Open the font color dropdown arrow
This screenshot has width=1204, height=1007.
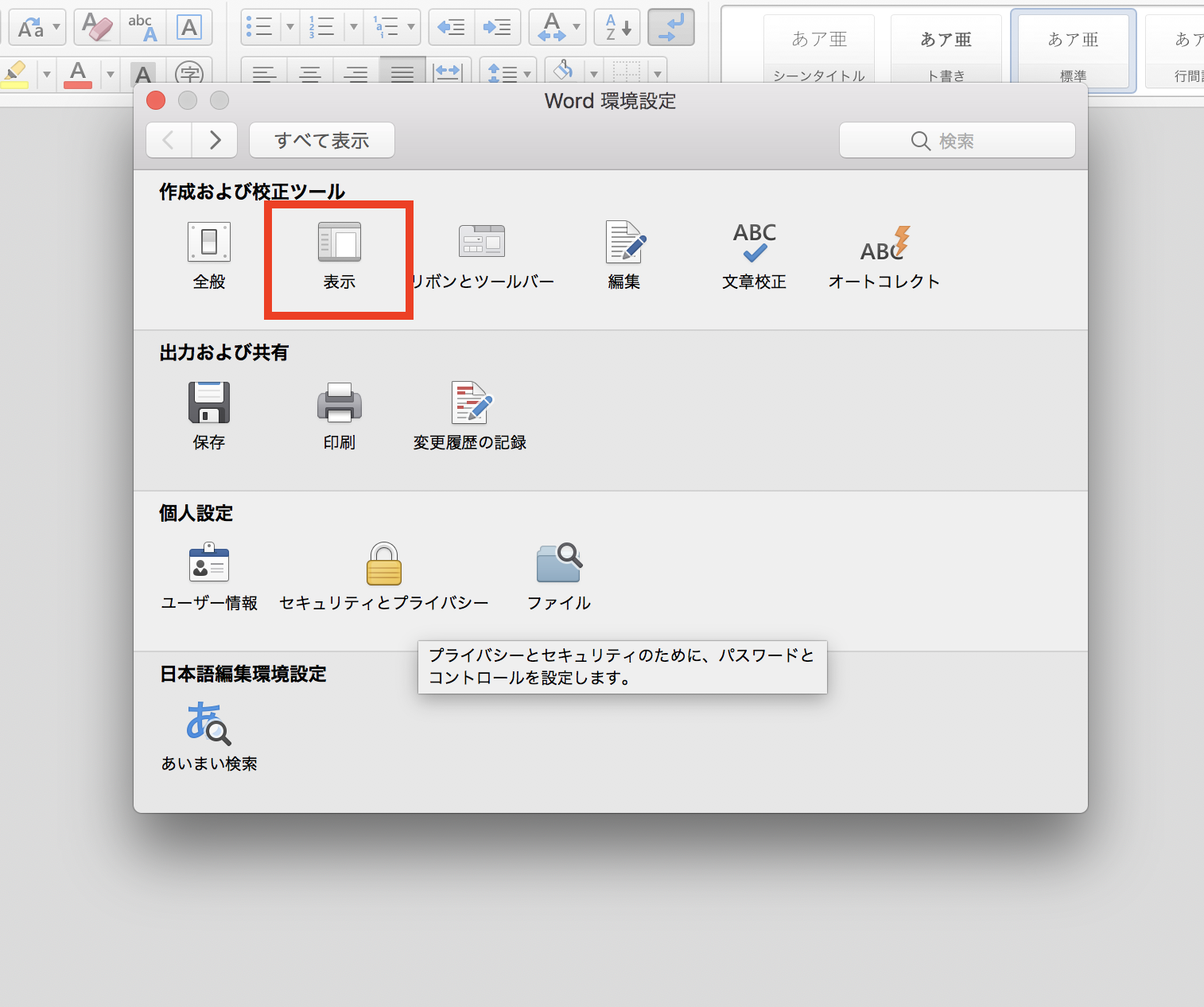point(111,75)
